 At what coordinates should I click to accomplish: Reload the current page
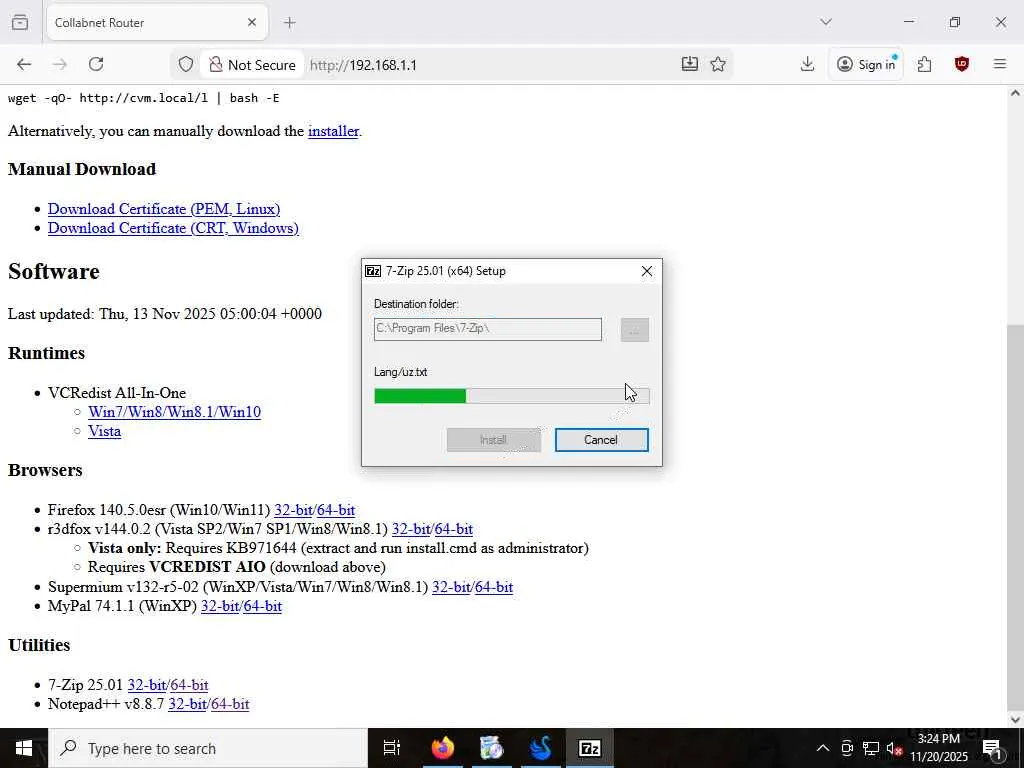(x=96, y=64)
